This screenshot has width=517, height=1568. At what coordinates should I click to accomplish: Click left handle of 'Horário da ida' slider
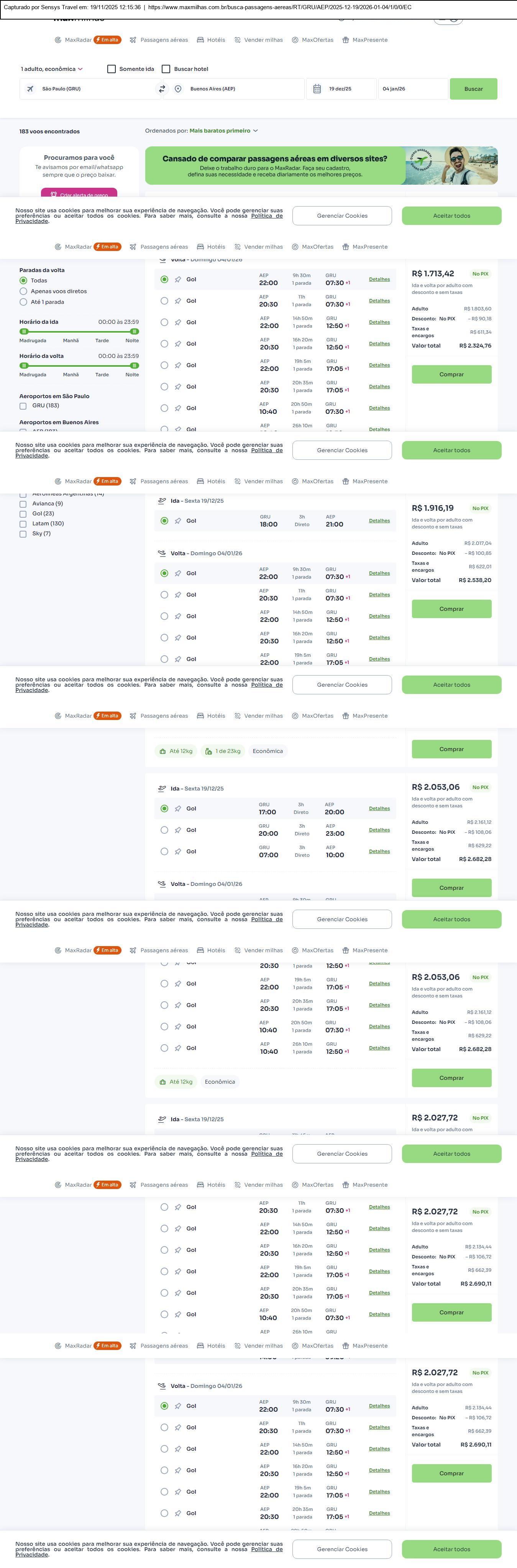[24, 331]
